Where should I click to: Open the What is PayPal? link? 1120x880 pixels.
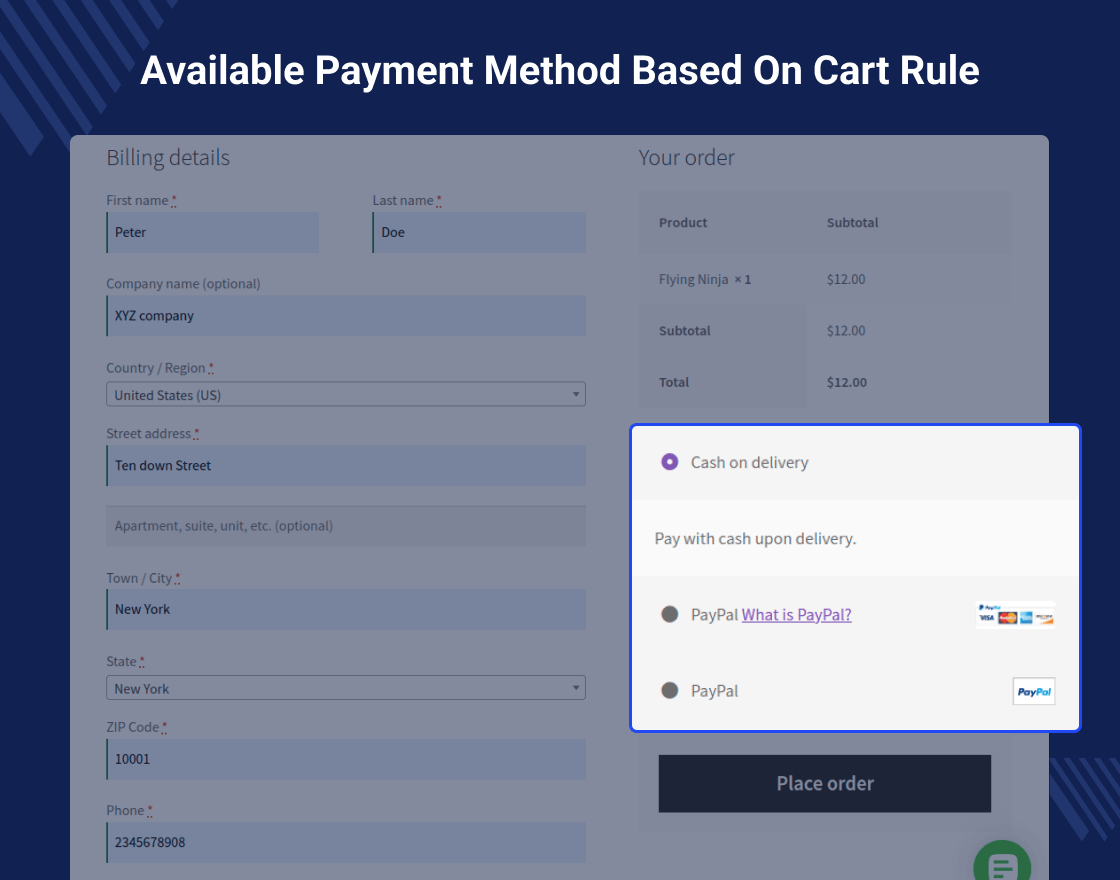click(x=796, y=615)
